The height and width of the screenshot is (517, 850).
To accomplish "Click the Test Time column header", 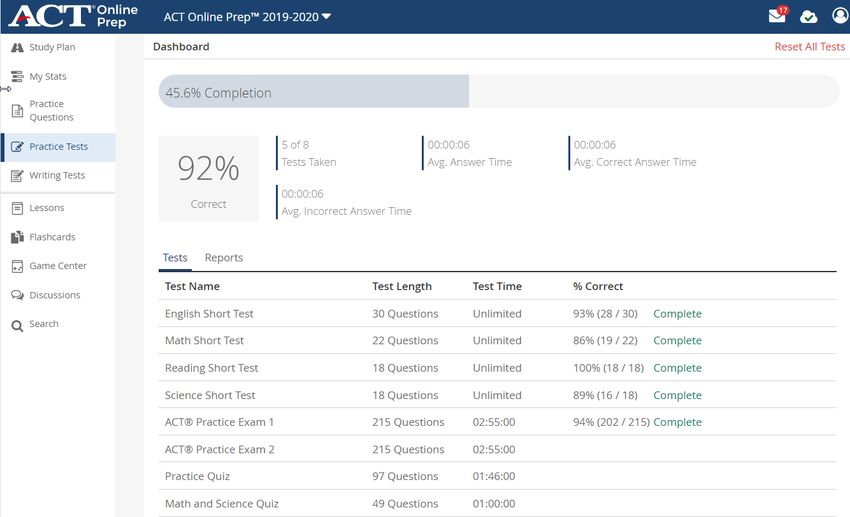I will (497, 286).
